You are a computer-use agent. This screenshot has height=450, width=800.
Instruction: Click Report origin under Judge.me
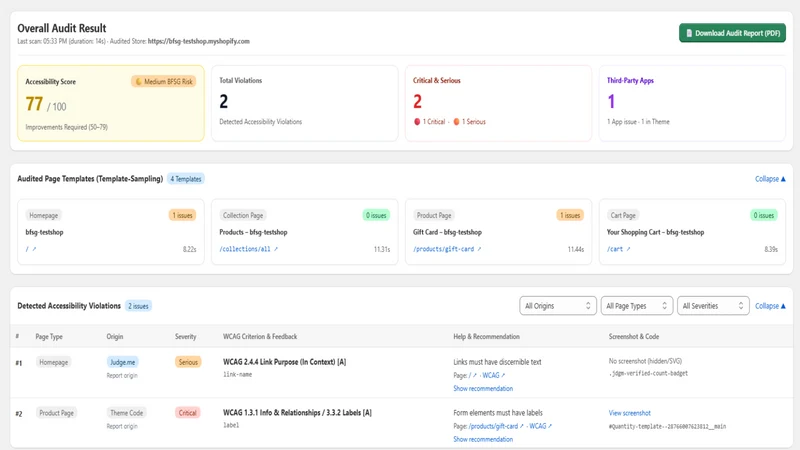coord(122,376)
